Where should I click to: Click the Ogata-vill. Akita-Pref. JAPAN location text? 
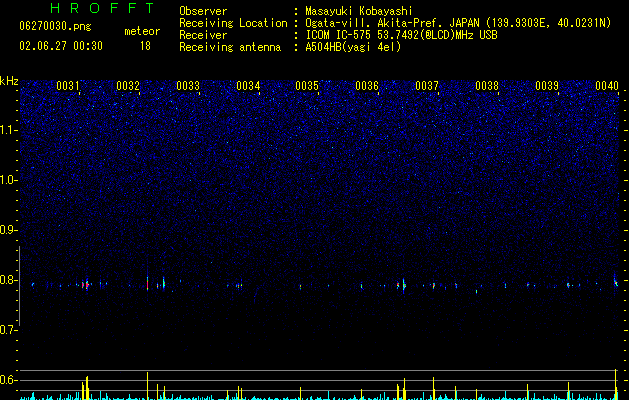(x=392, y=23)
